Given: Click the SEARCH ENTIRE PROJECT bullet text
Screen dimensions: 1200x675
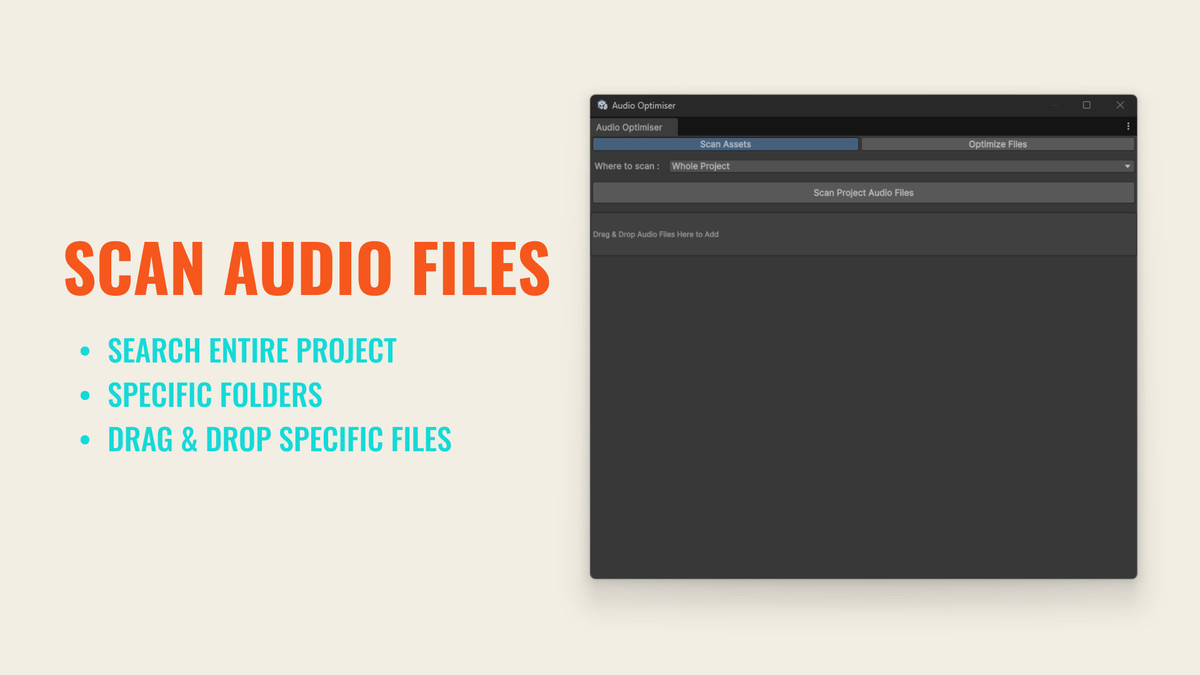Looking at the screenshot, I should [x=252, y=350].
